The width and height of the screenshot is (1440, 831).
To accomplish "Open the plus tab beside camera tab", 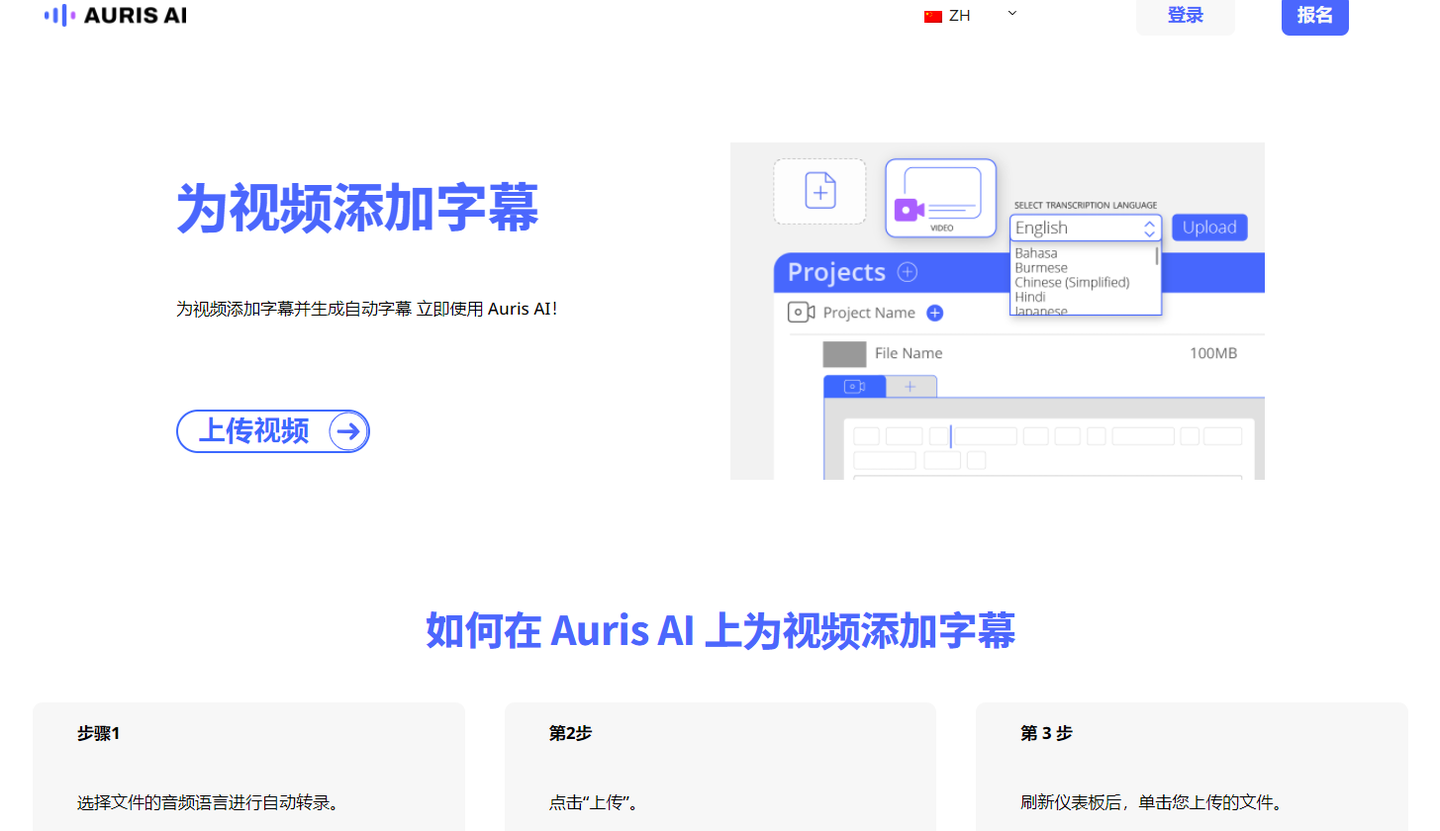I will click(x=910, y=387).
